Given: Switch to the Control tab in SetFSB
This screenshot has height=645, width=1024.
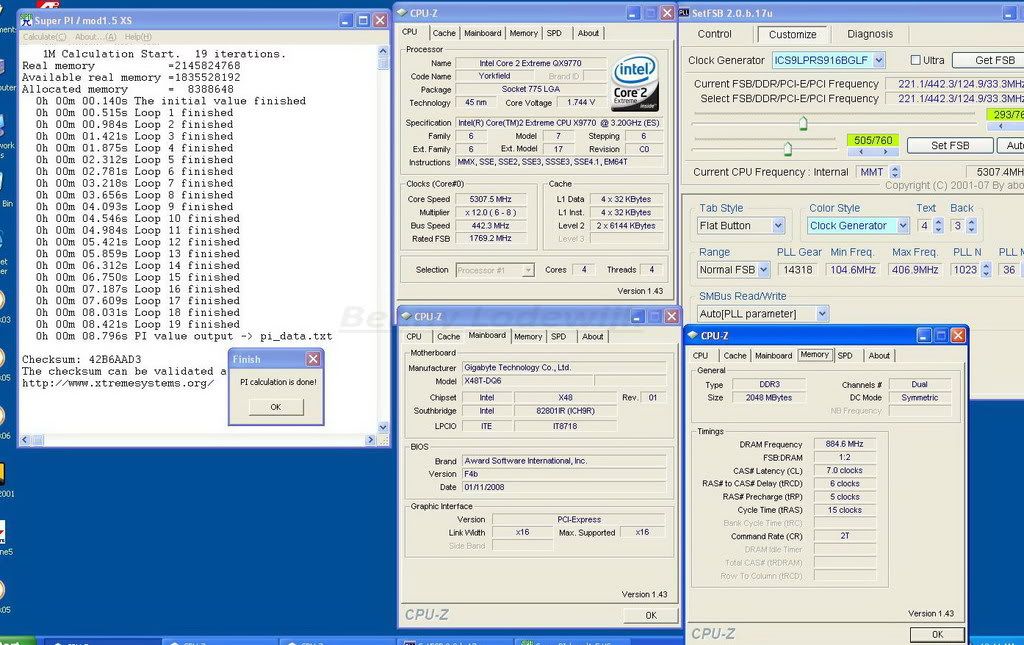Looking at the screenshot, I should coord(715,34).
